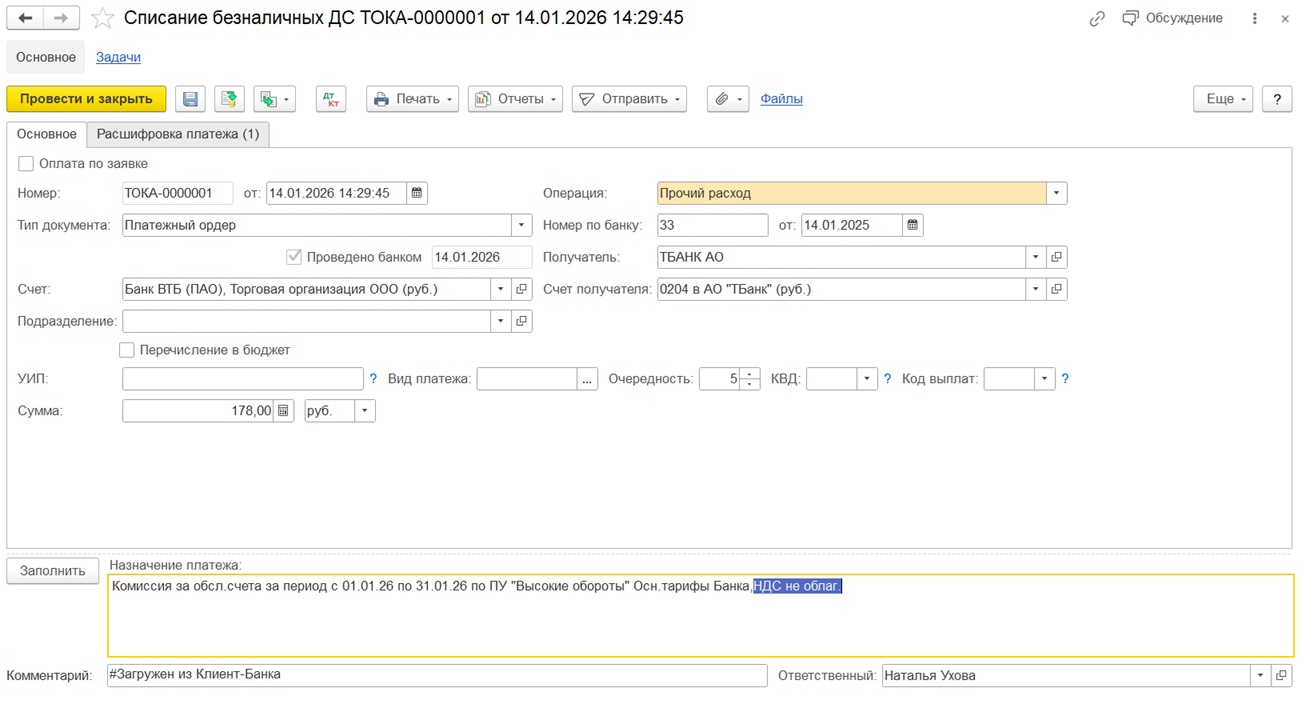Click the post document icon
Viewport: 1313px width, 704px height.
229,99
